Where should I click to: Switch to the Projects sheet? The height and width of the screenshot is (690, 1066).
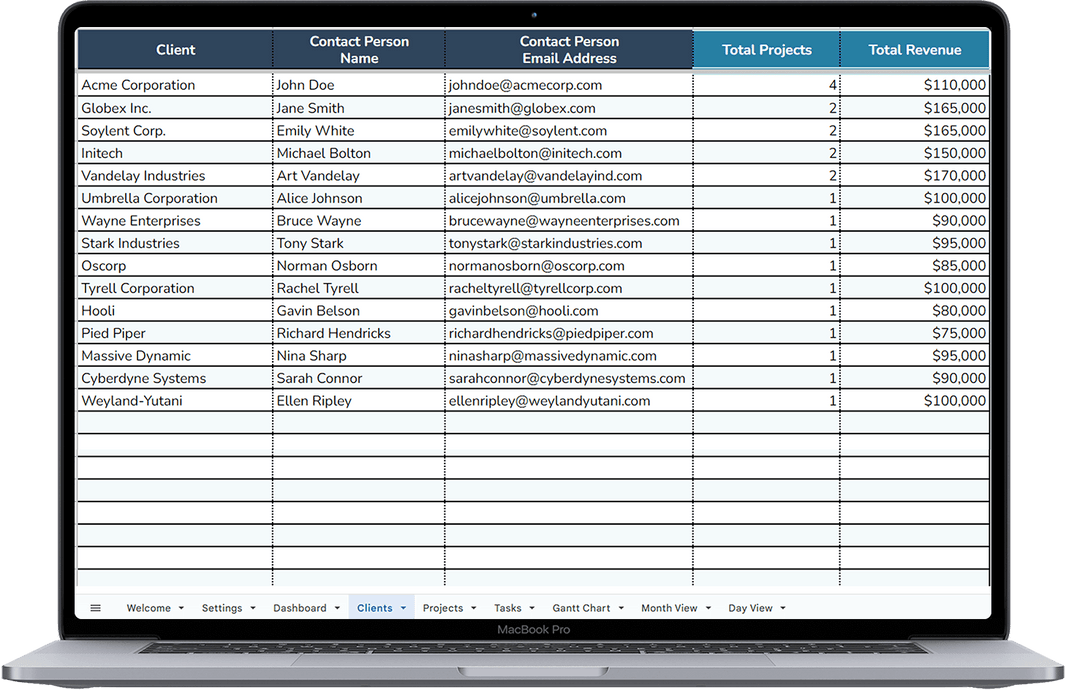click(x=442, y=607)
